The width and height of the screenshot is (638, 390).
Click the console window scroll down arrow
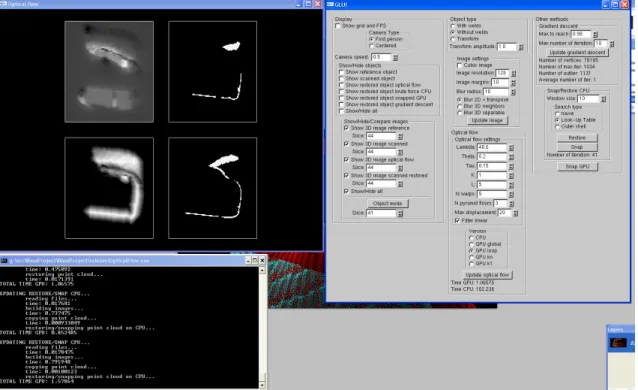click(262, 385)
